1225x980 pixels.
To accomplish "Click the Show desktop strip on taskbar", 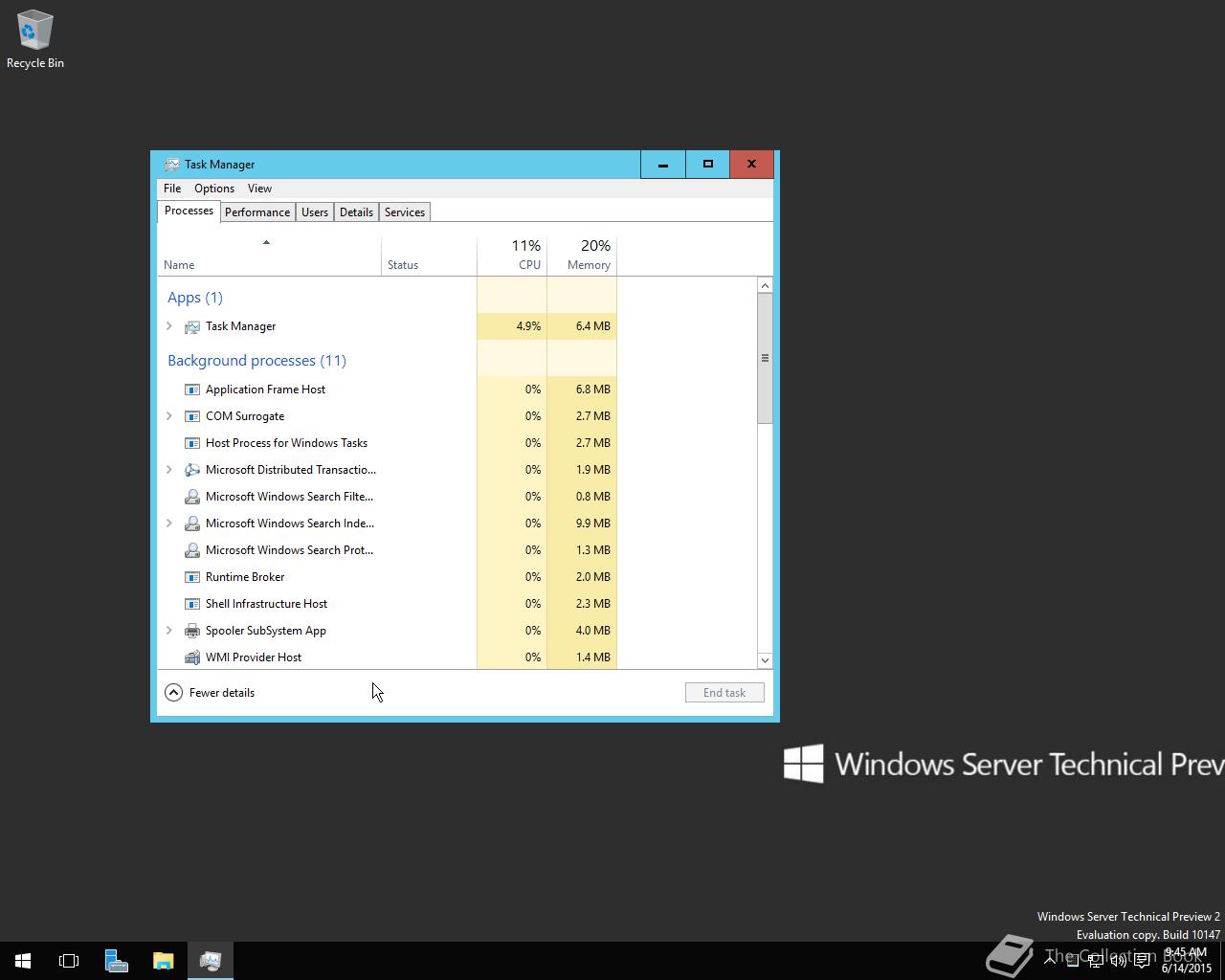I will tap(1222, 961).
